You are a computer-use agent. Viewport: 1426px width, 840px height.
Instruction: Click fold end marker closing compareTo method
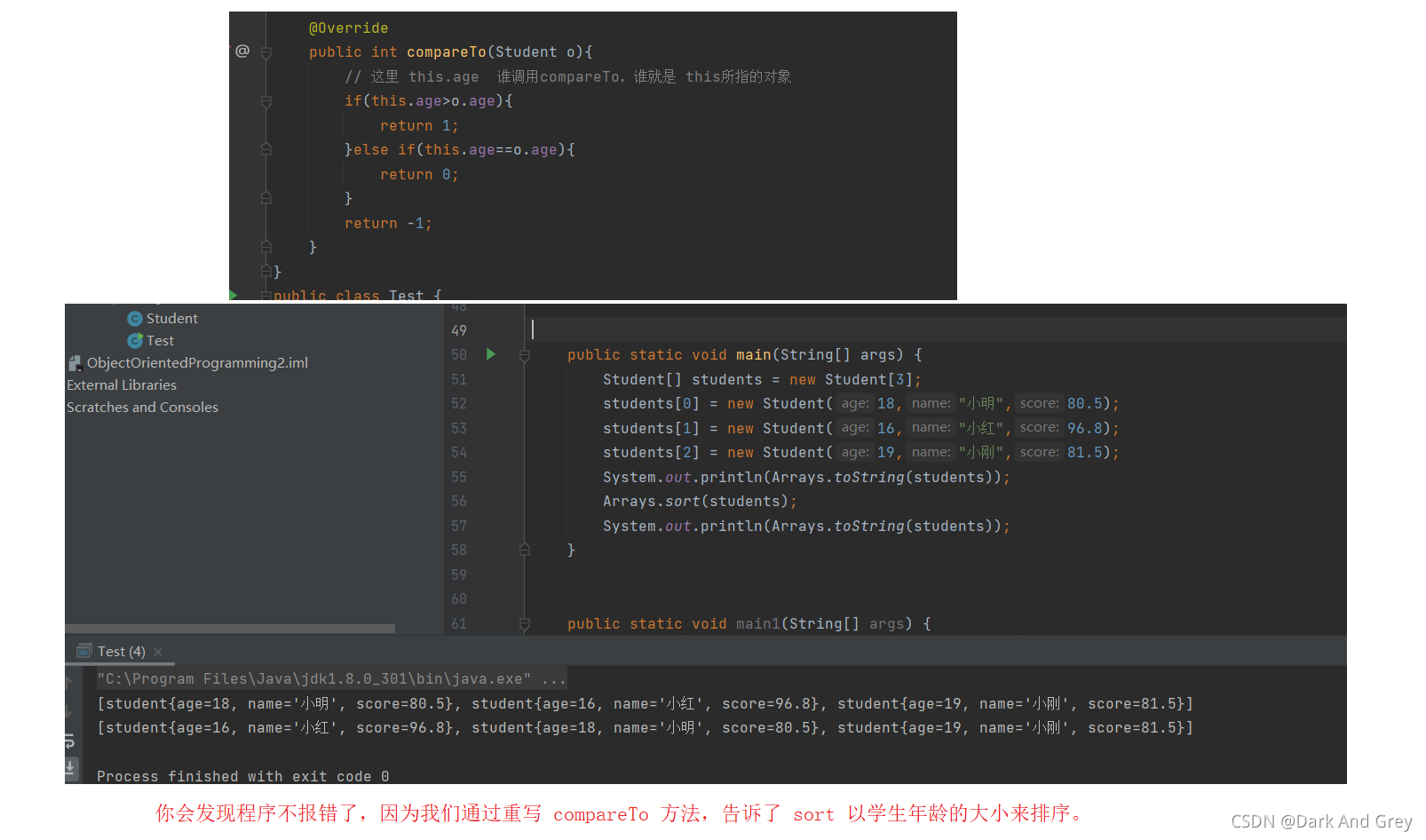pos(265,247)
